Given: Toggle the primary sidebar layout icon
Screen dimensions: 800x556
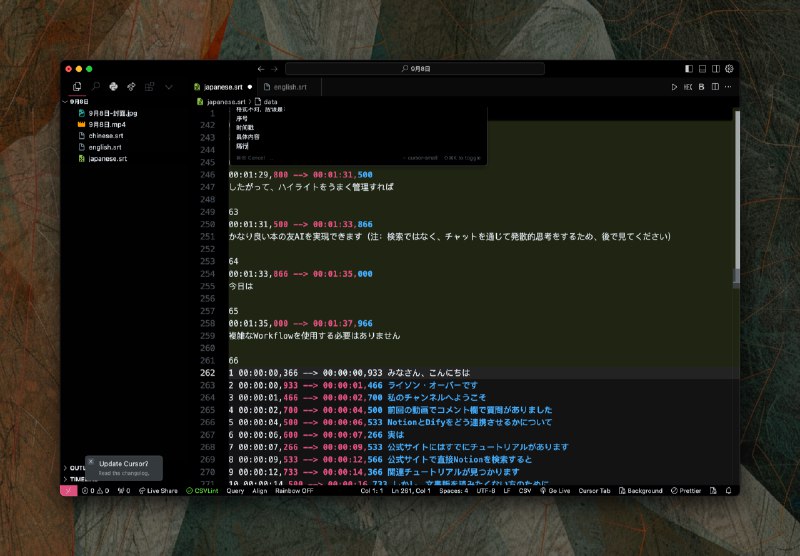Looking at the screenshot, I should point(689,69).
